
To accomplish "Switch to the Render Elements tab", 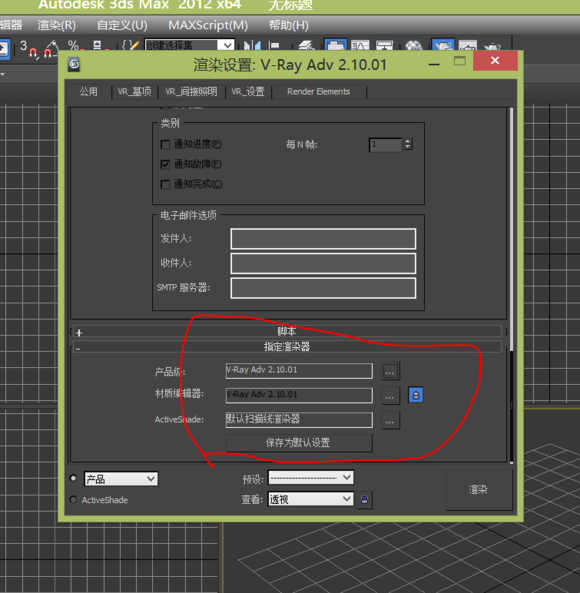I will coord(319,92).
